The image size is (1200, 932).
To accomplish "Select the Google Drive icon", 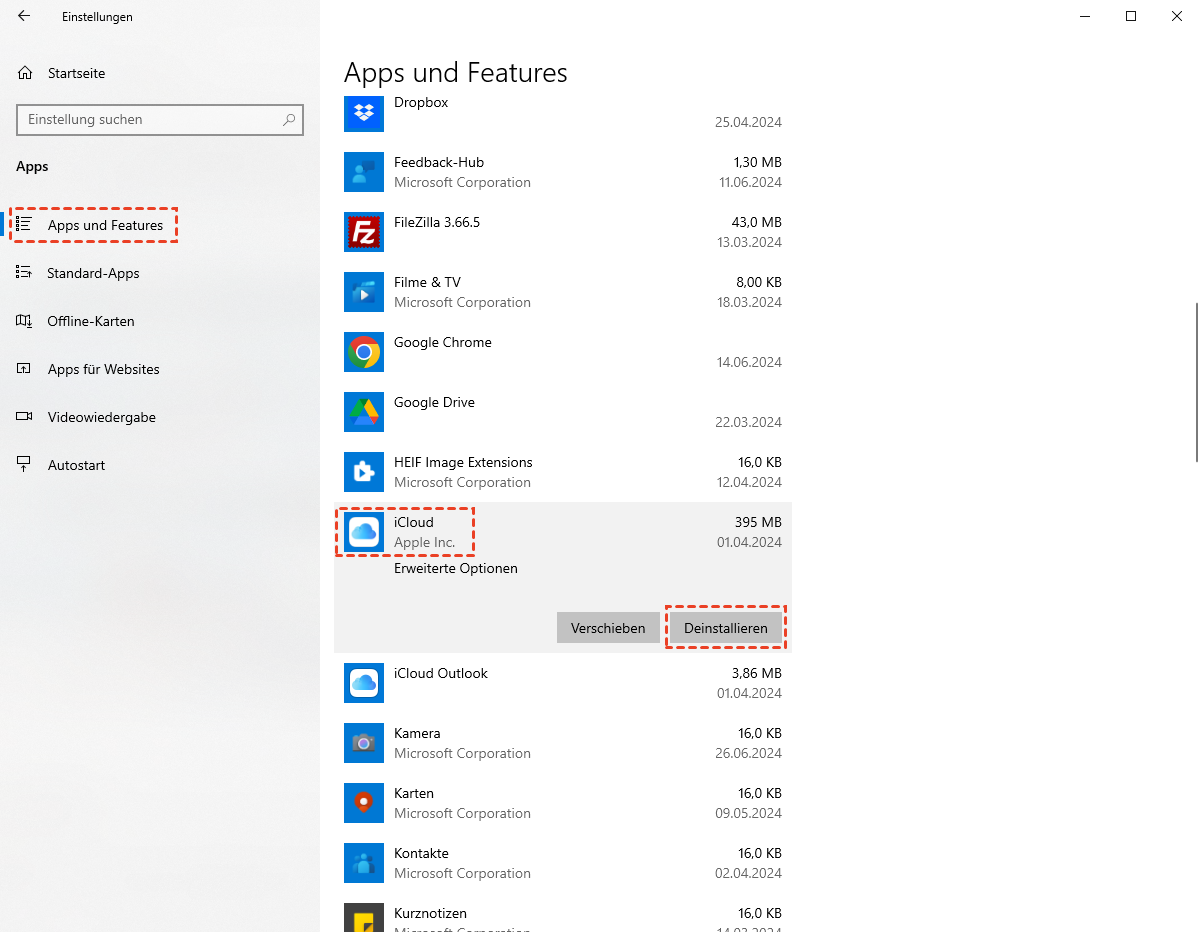I will pyautogui.click(x=364, y=412).
